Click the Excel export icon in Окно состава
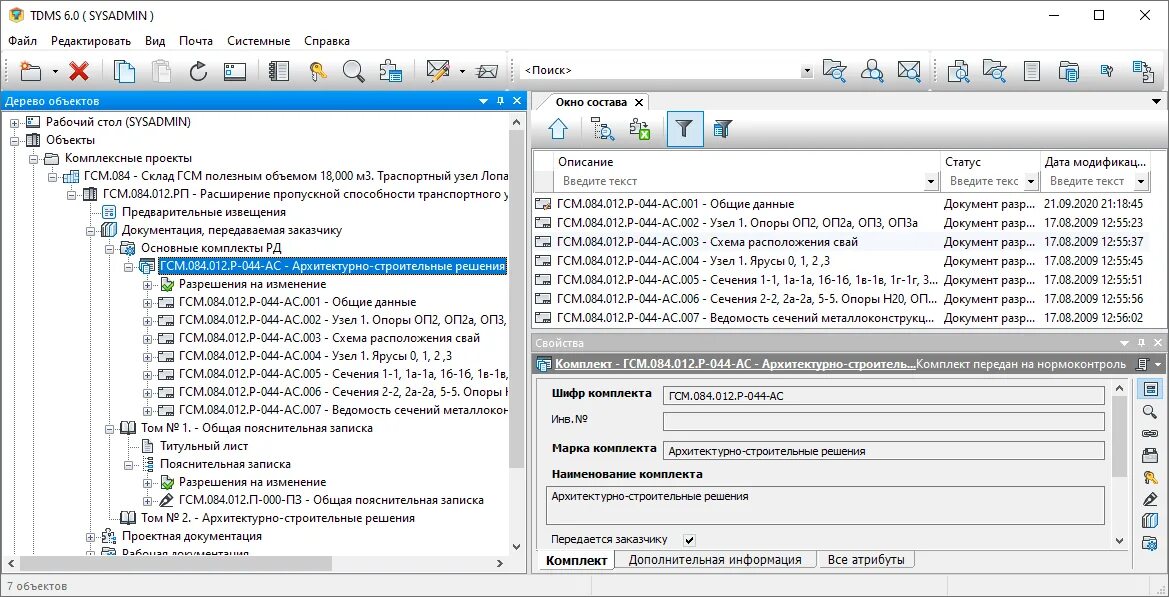The width and height of the screenshot is (1169, 597). pos(640,129)
